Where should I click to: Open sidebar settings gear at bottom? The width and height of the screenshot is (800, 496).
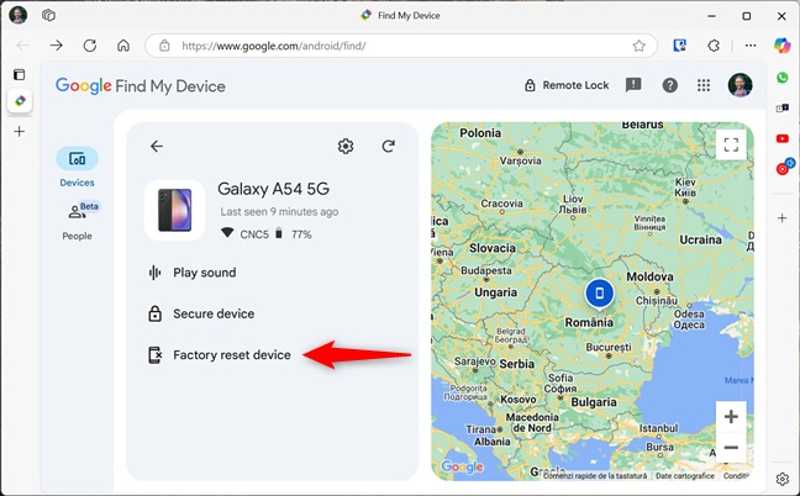tap(782, 479)
